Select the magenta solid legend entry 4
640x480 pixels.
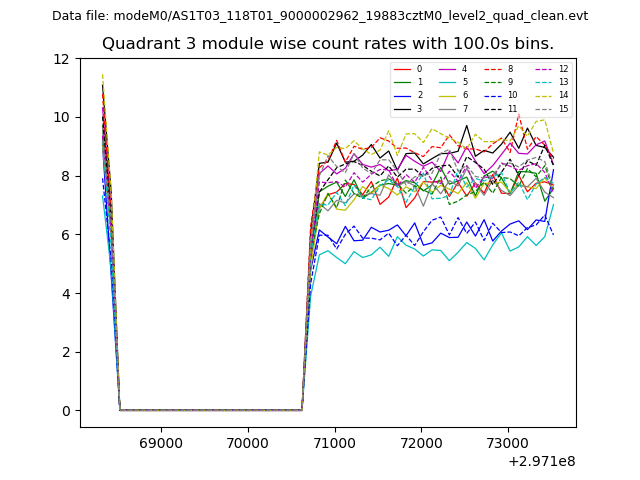coord(455,69)
